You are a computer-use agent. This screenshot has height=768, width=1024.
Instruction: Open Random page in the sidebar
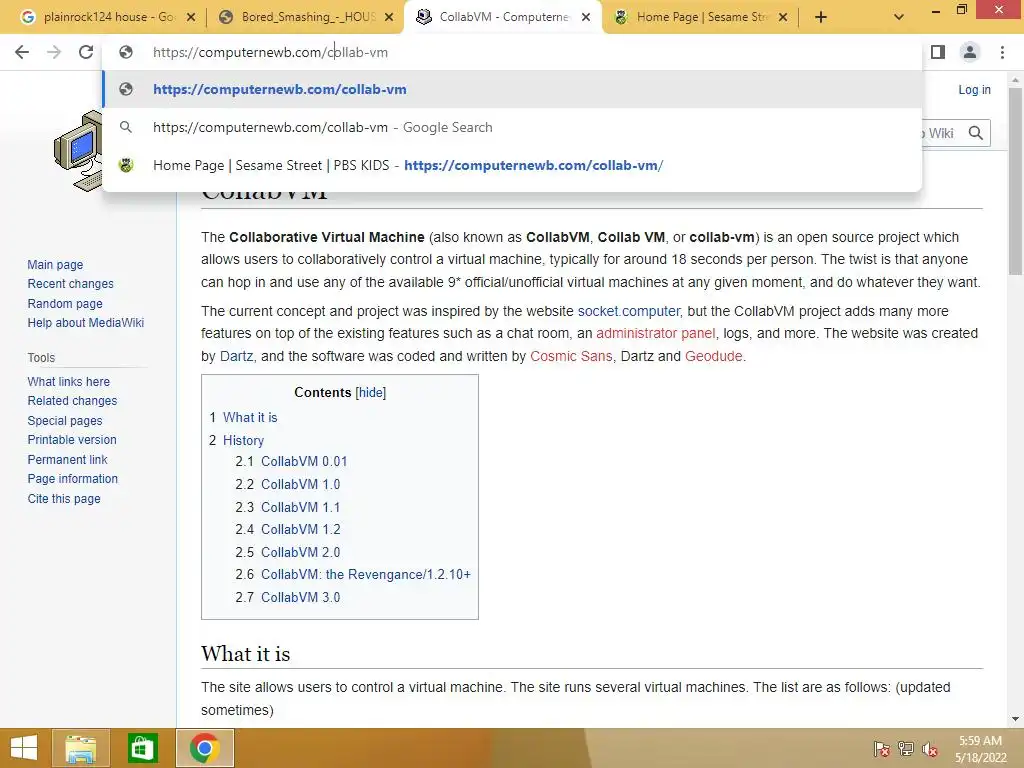[65, 303]
